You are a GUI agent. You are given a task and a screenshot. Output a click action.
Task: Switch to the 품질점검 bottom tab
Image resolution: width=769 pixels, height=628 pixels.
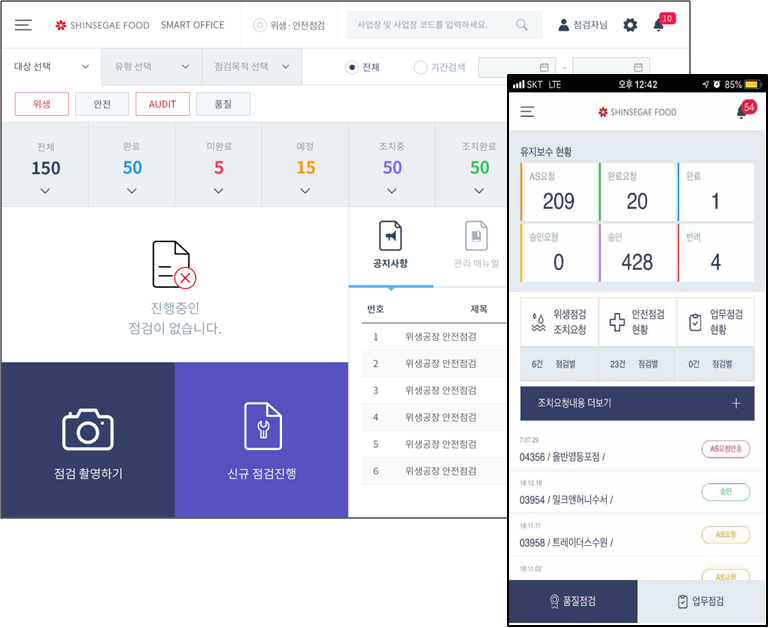573,601
